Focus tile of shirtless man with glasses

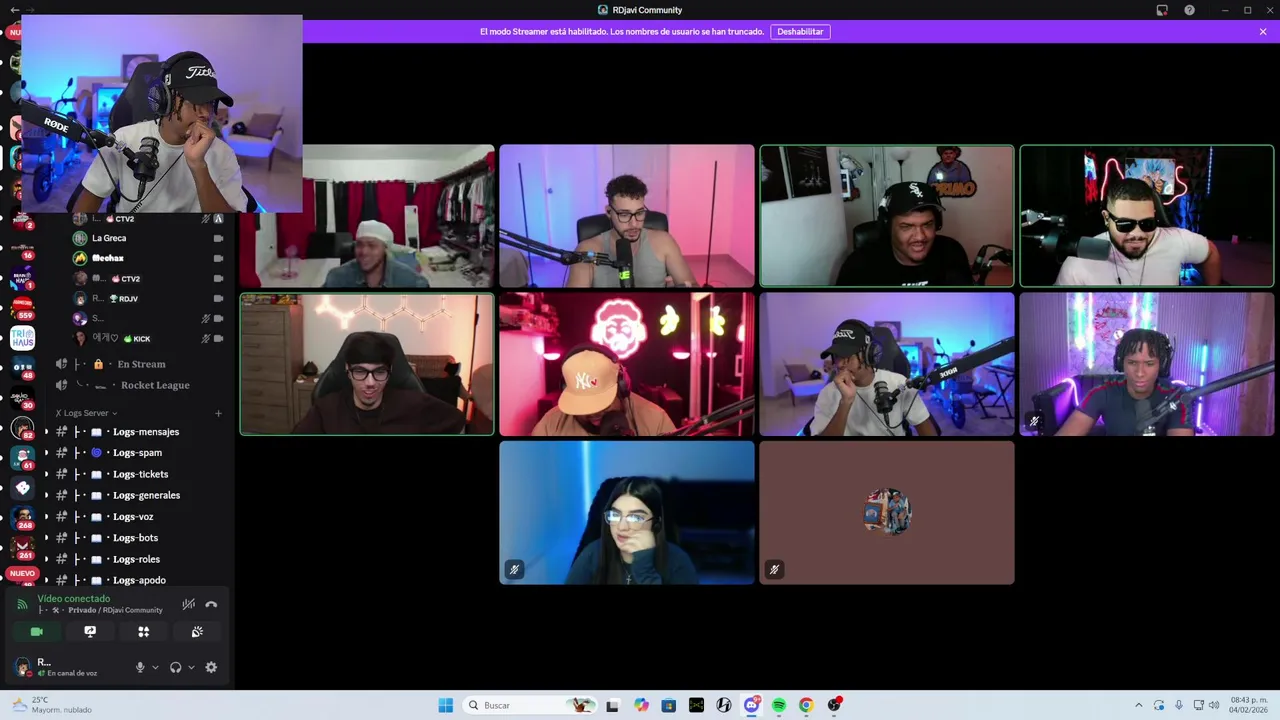(x=627, y=216)
